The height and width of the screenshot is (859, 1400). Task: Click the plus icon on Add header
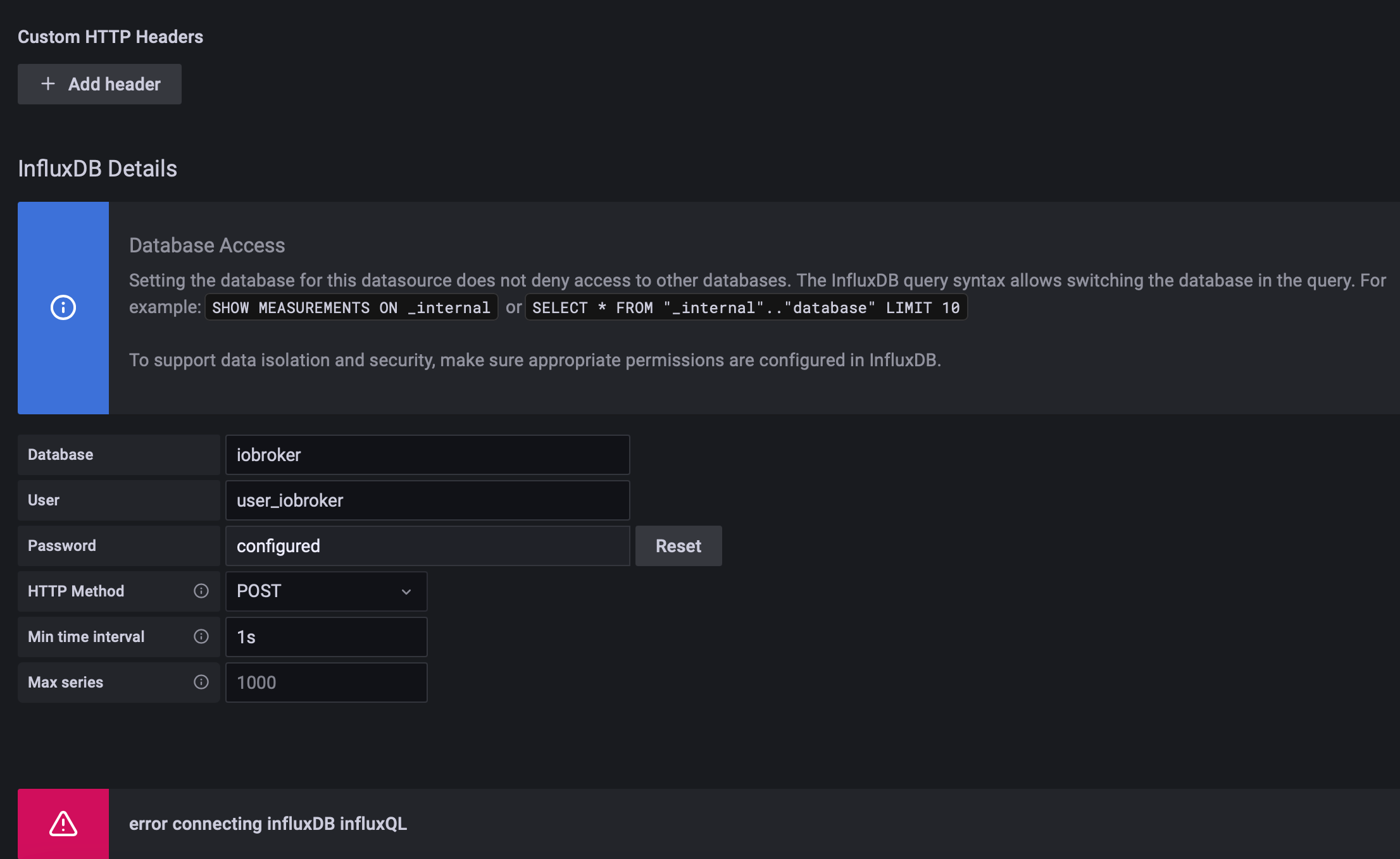click(48, 84)
